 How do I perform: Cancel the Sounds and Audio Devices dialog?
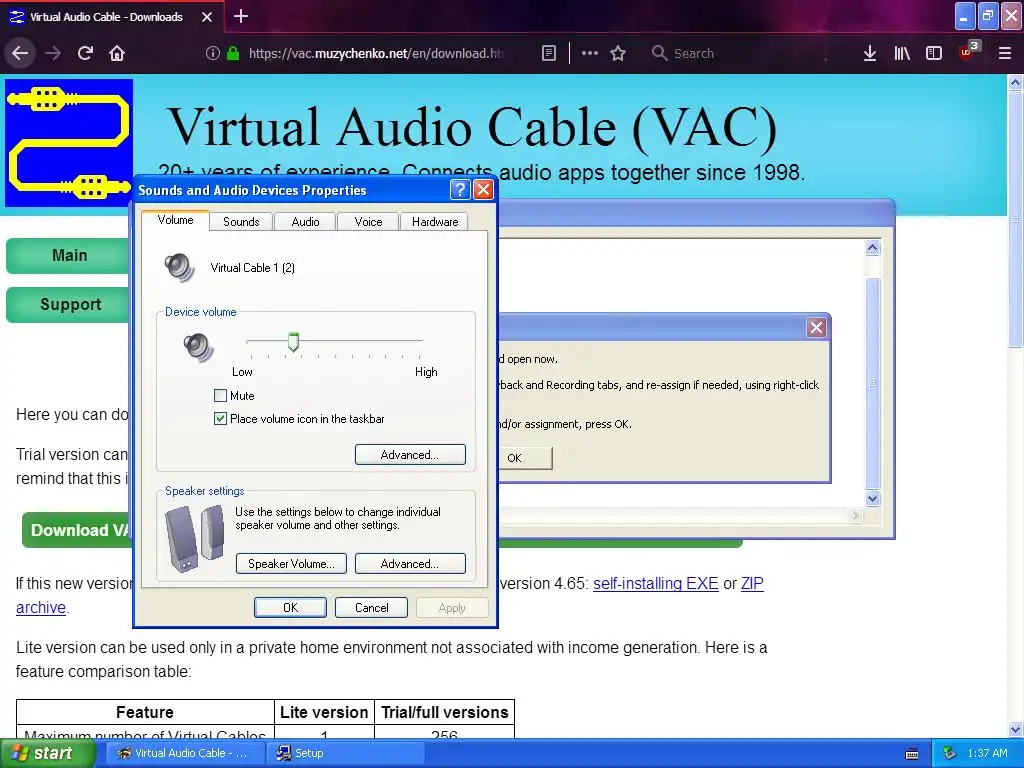tap(371, 607)
